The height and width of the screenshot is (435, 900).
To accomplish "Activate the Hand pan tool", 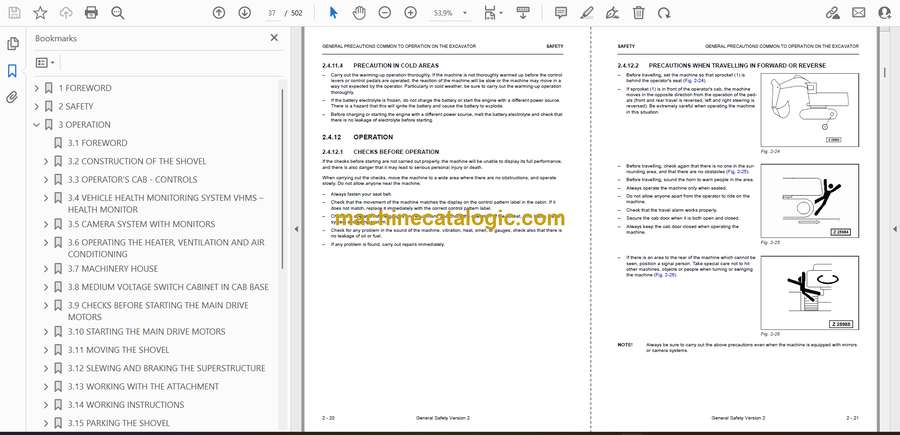I will click(359, 13).
